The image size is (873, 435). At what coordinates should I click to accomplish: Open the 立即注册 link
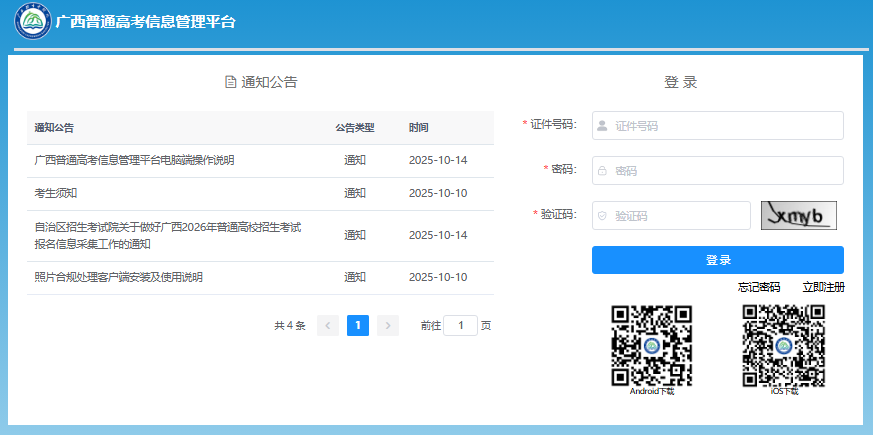(x=823, y=288)
